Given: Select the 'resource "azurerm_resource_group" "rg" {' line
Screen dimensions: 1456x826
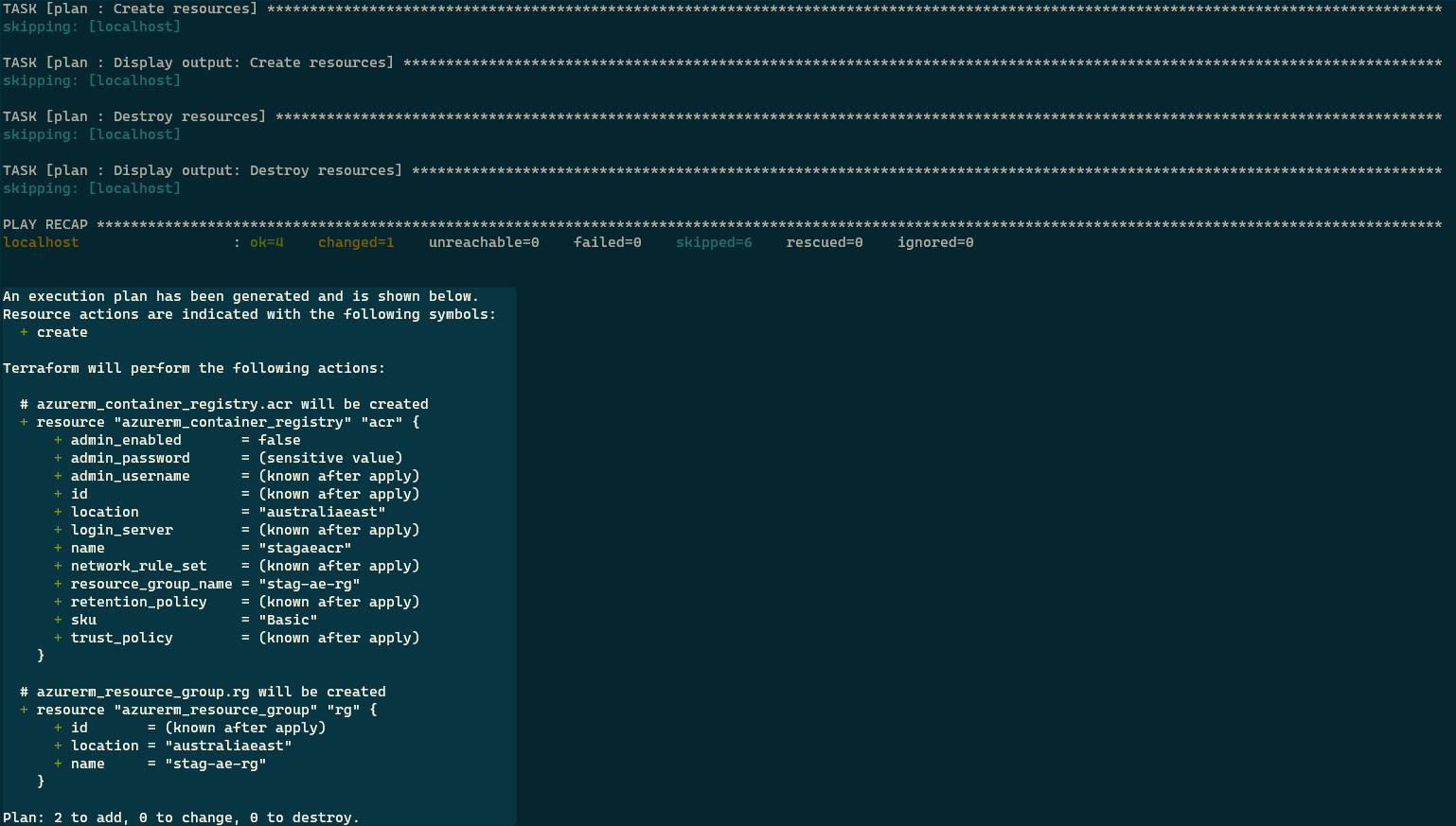Looking at the screenshot, I should (207, 710).
